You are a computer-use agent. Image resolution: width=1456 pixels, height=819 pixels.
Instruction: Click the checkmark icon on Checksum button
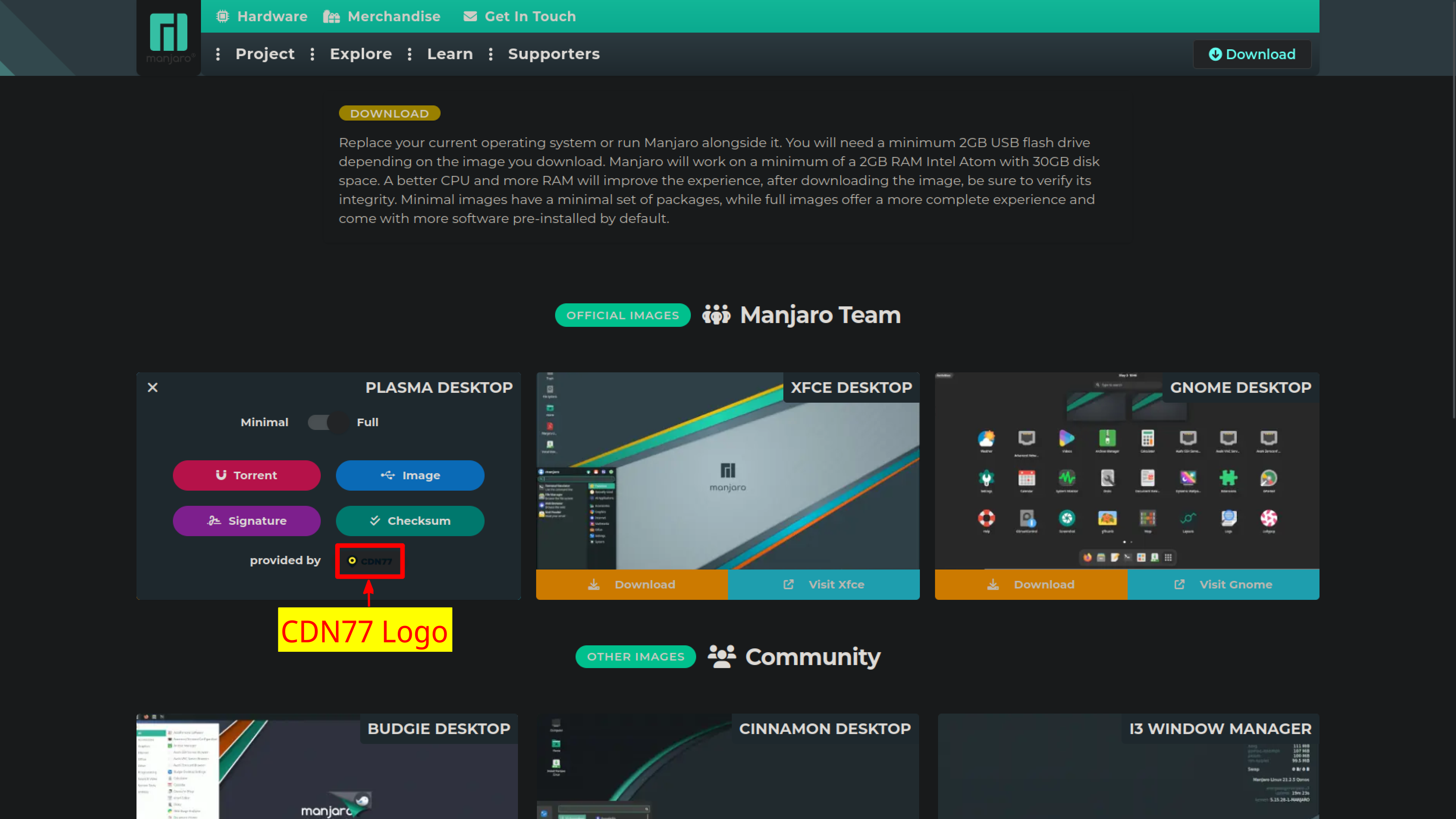coord(375,521)
